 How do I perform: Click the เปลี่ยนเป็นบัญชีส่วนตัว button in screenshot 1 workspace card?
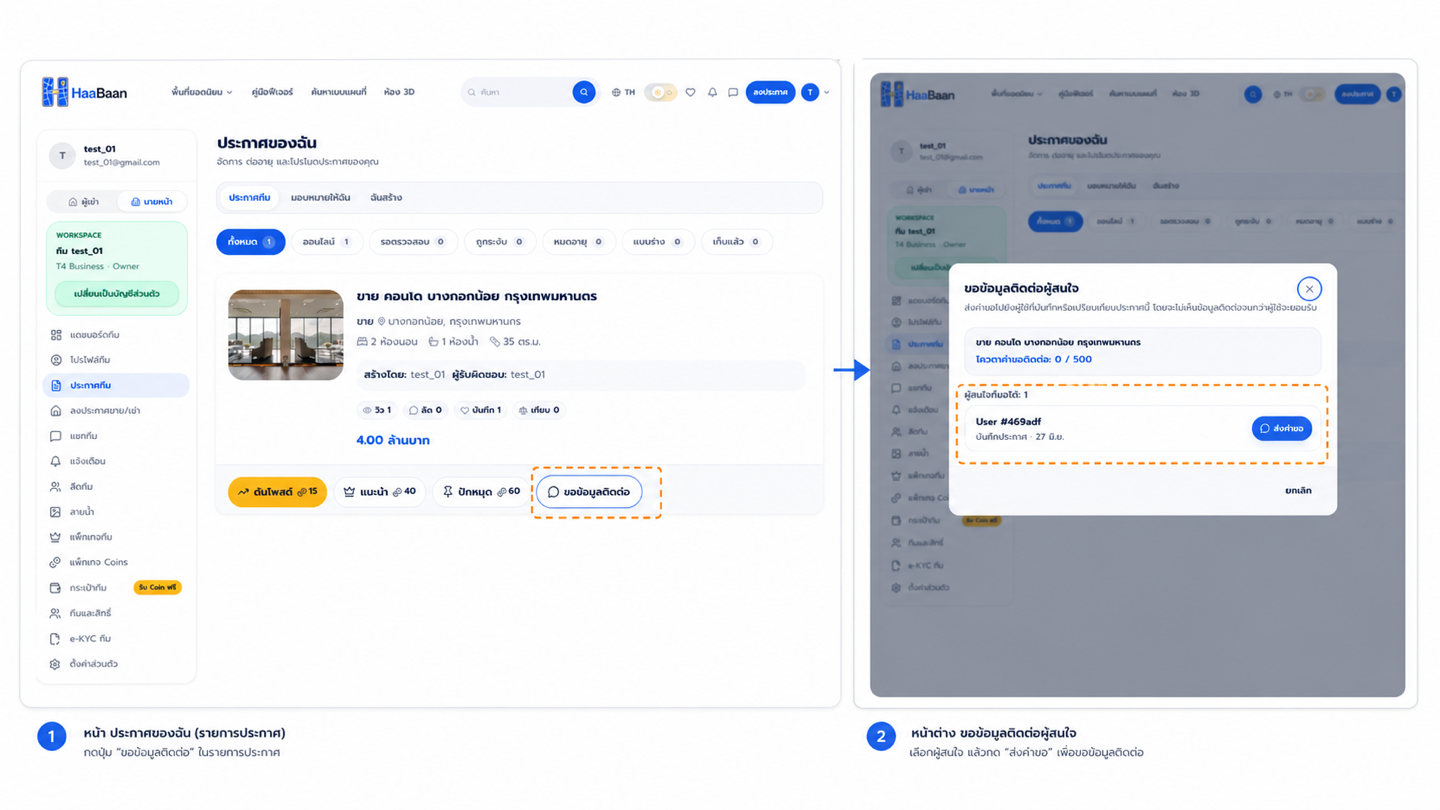pos(117,294)
